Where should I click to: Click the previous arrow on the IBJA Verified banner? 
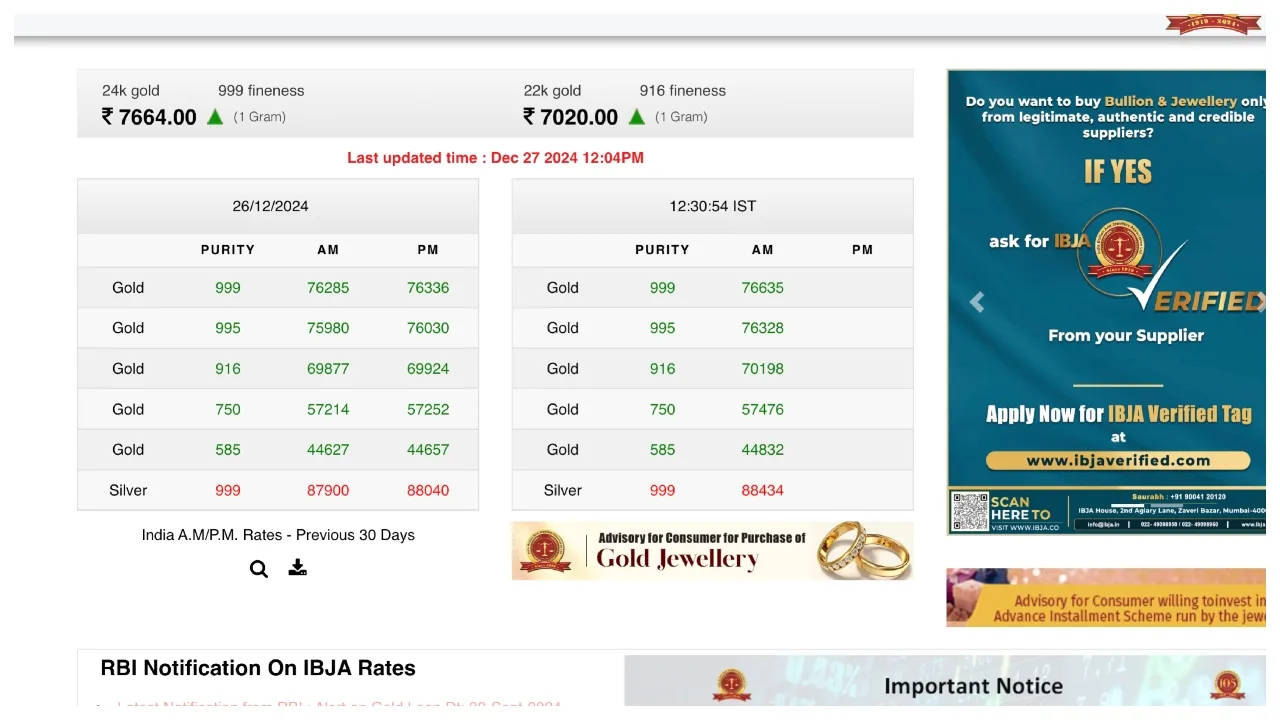[977, 302]
